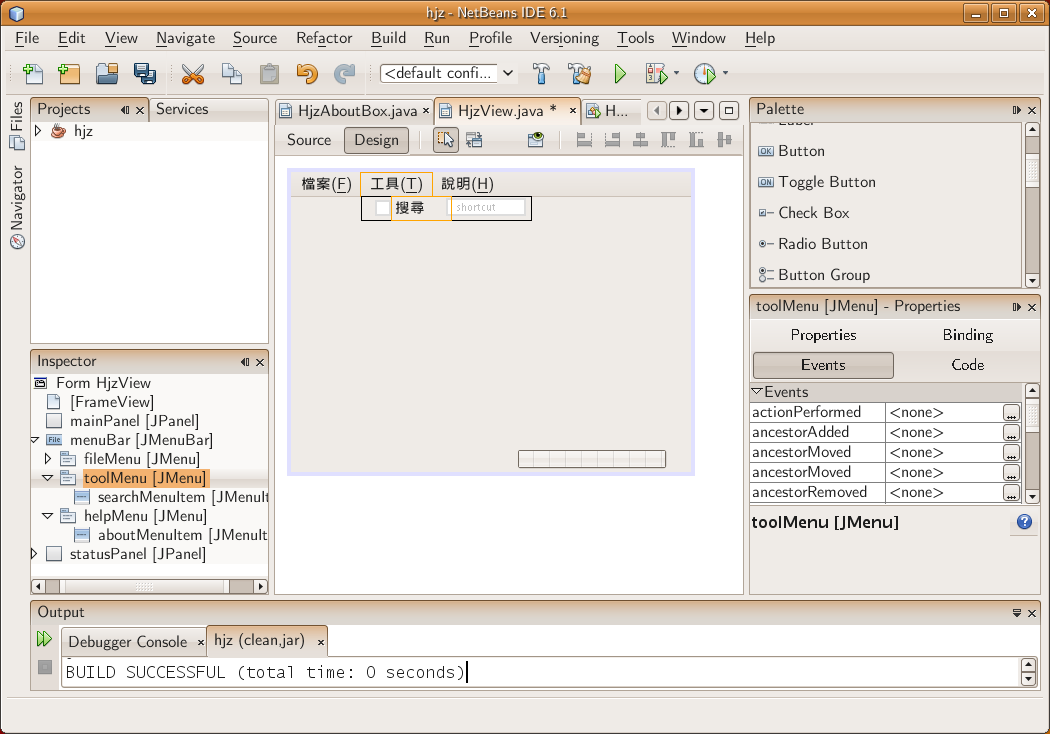Click the Clean and Build Project icon
This screenshot has height=734, width=1050.
(x=578, y=73)
